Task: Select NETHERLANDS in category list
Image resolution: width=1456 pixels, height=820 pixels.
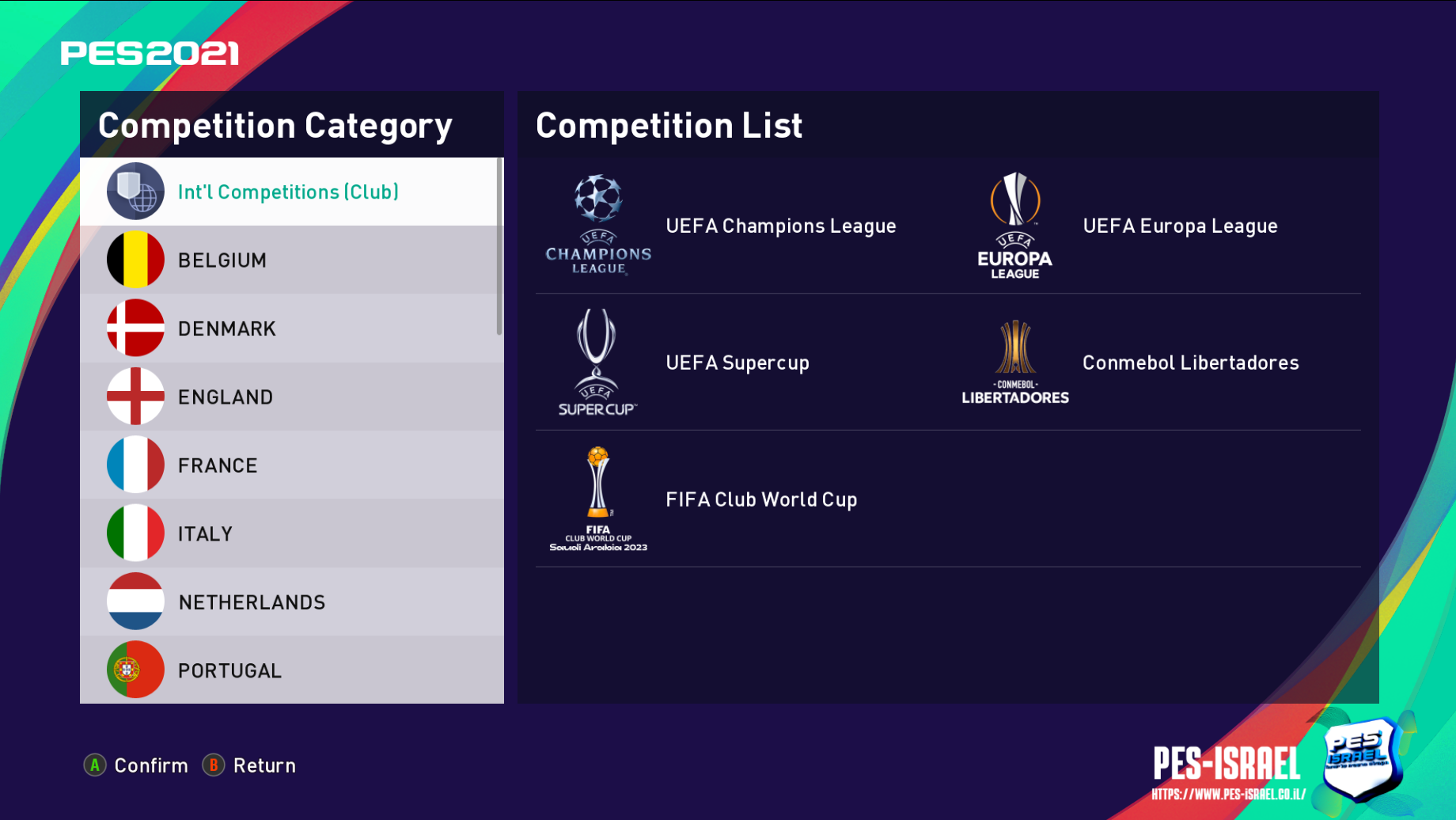Action: coord(252,602)
